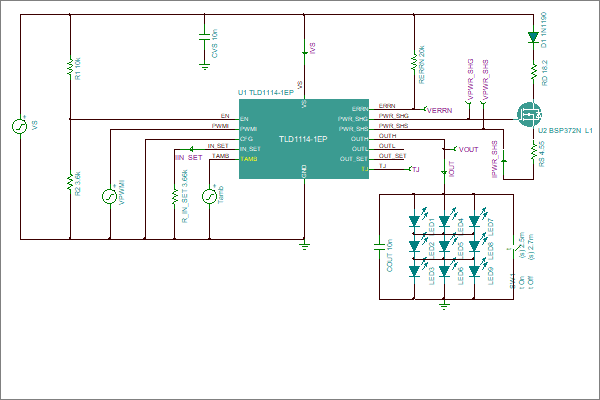
Task: Pick the LED7 diode symbol
Action: point(474,220)
